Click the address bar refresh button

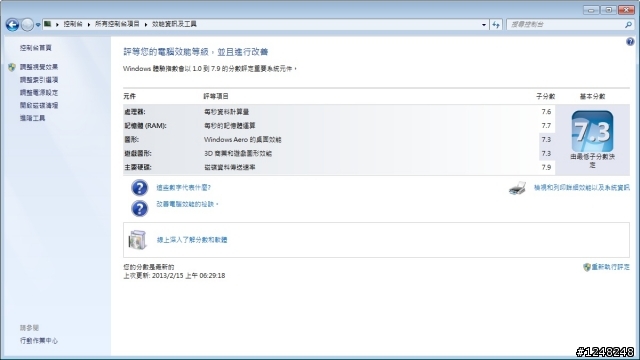coord(496,25)
